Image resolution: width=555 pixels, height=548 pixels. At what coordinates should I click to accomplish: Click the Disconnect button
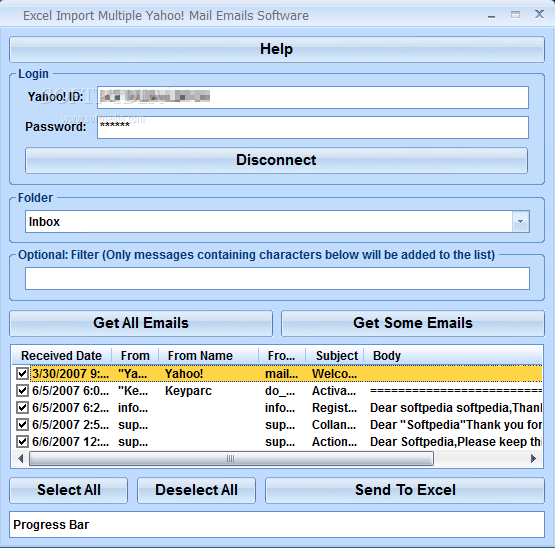[276, 160]
